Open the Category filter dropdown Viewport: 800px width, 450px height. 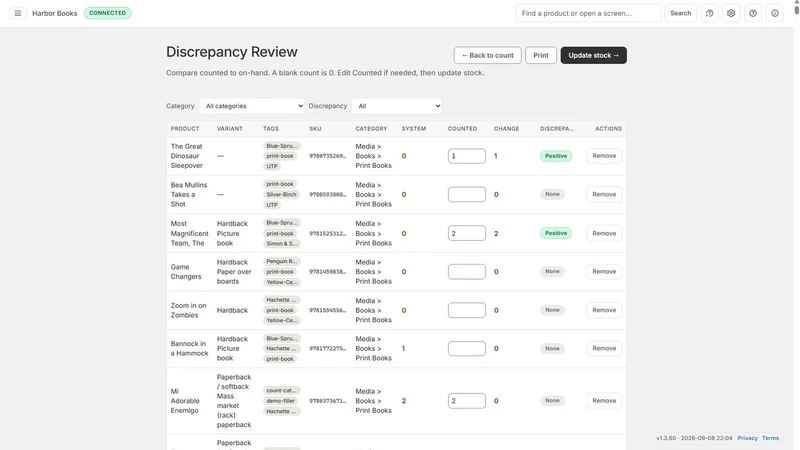click(x=252, y=106)
